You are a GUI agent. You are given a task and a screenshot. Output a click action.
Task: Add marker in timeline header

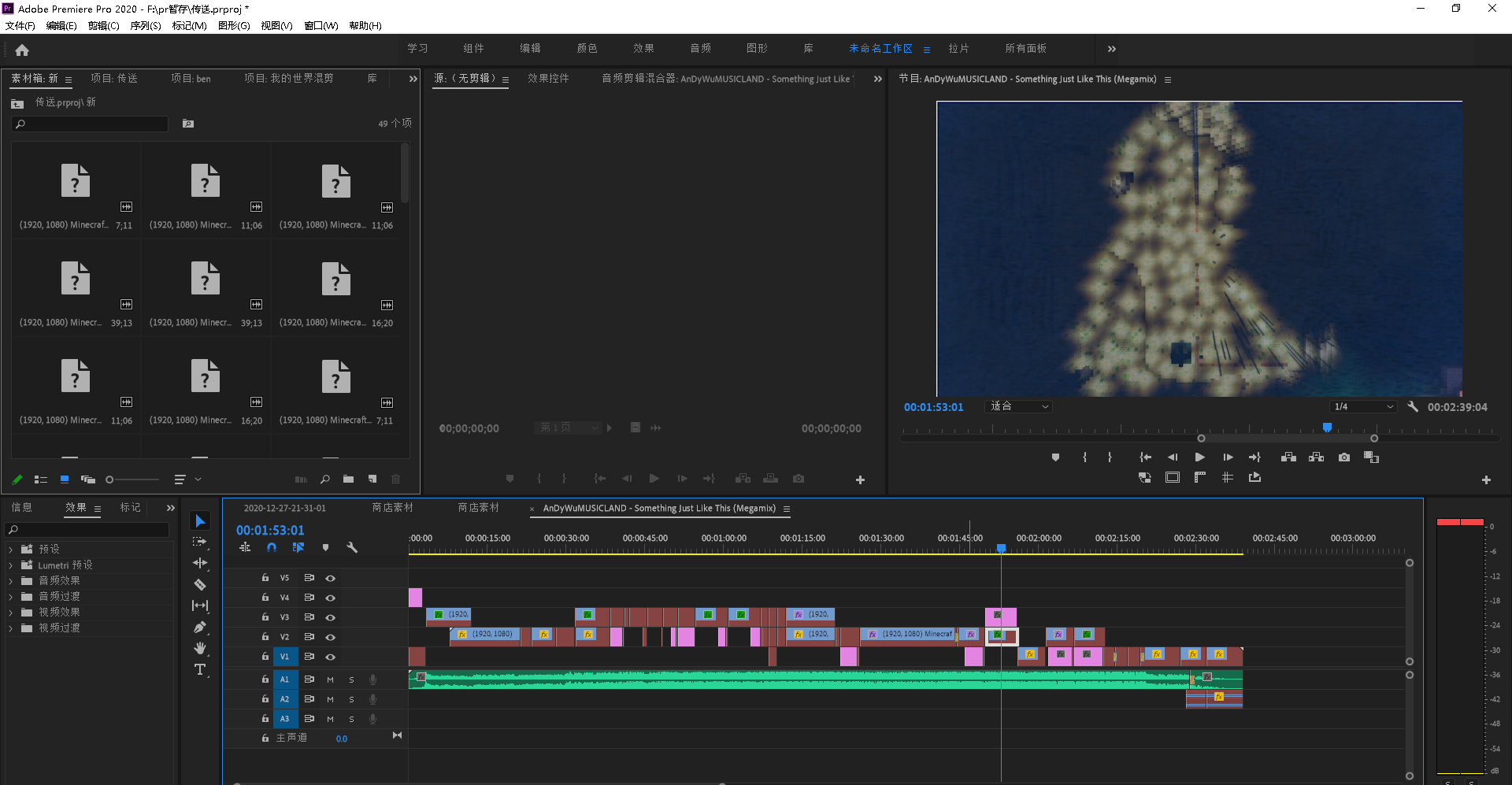(325, 547)
